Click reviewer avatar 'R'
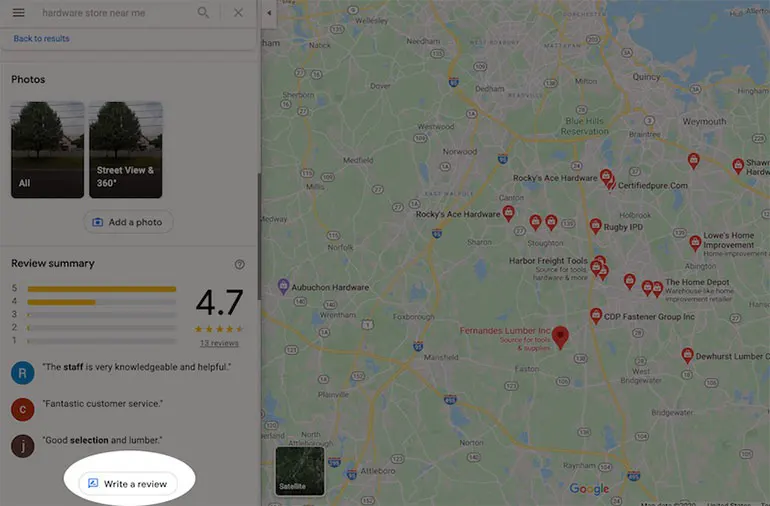The width and height of the screenshot is (770, 506). click(x=23, y=373)
